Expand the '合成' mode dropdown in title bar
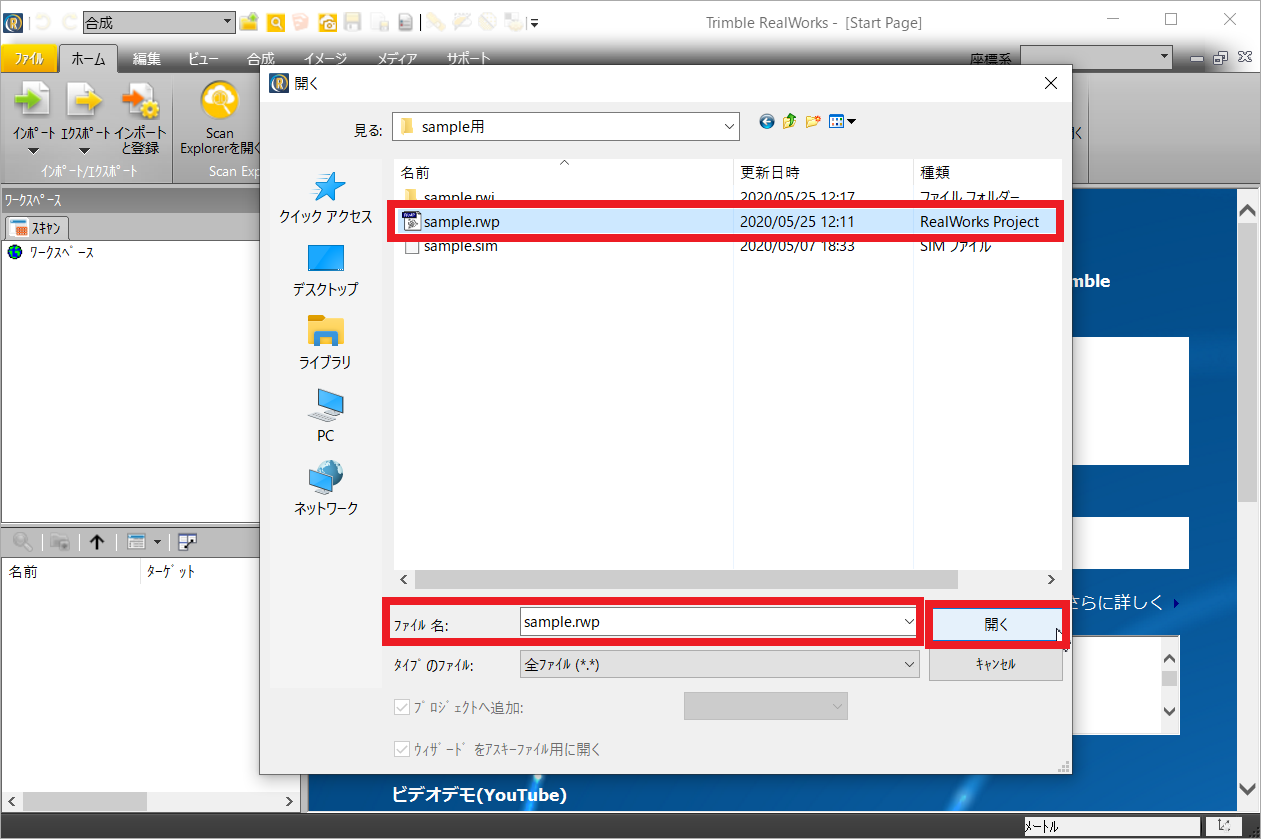Viewport: 1261px width, 839px height. click(227, 22)
